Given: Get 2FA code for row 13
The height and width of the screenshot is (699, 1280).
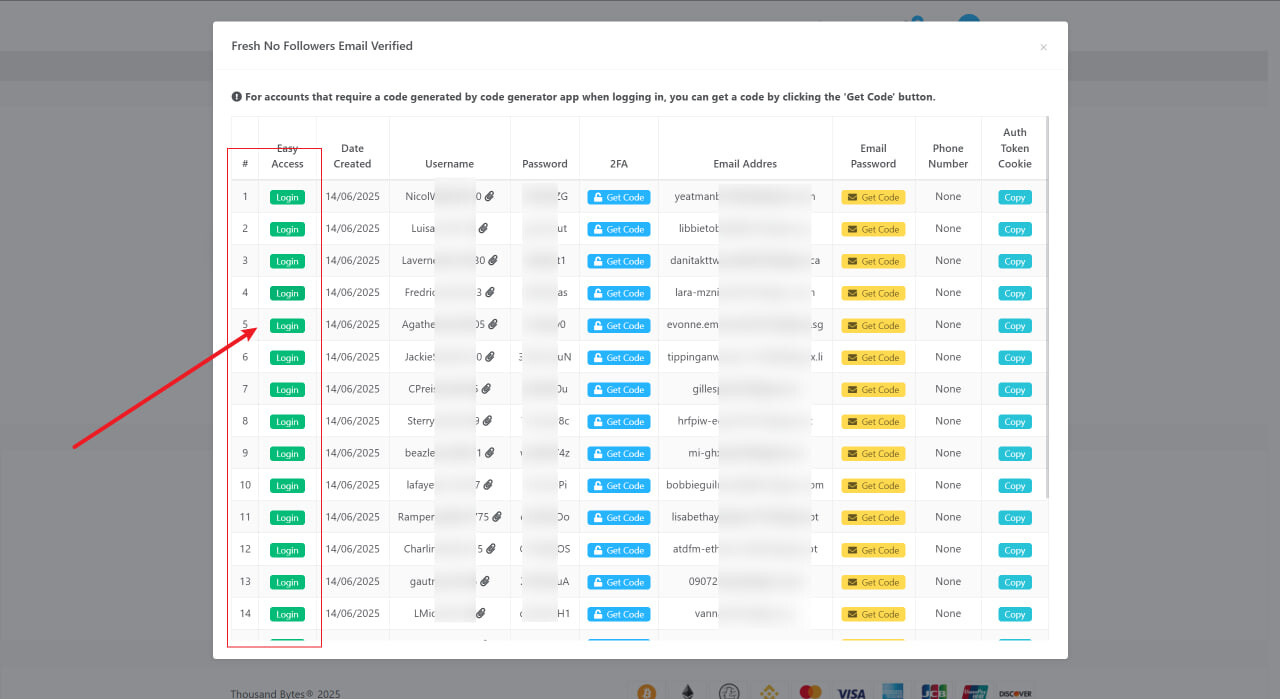Looking at the screenshot, I should 619,582.
